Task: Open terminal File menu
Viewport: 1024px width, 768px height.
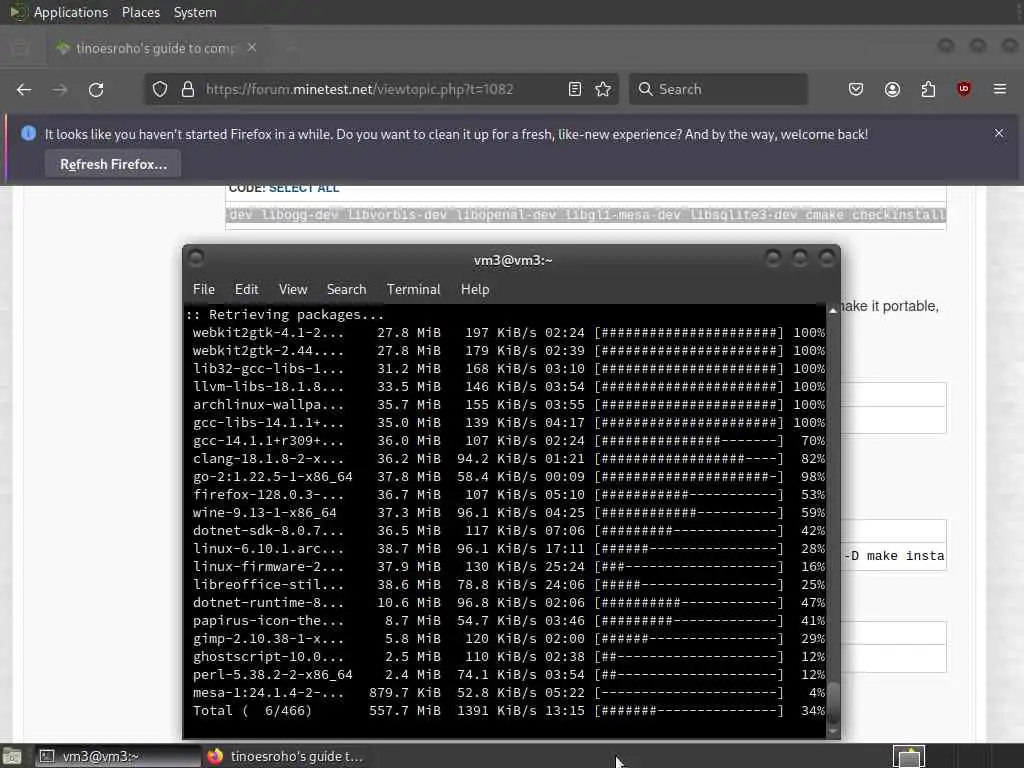Action: coord(204,289)
